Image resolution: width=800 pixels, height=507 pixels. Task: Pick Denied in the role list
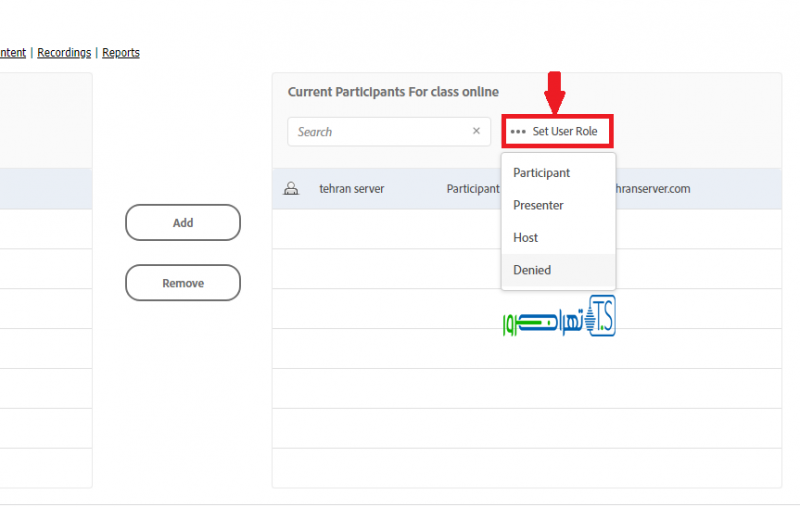pyautogui.click(x=532, y=270)
